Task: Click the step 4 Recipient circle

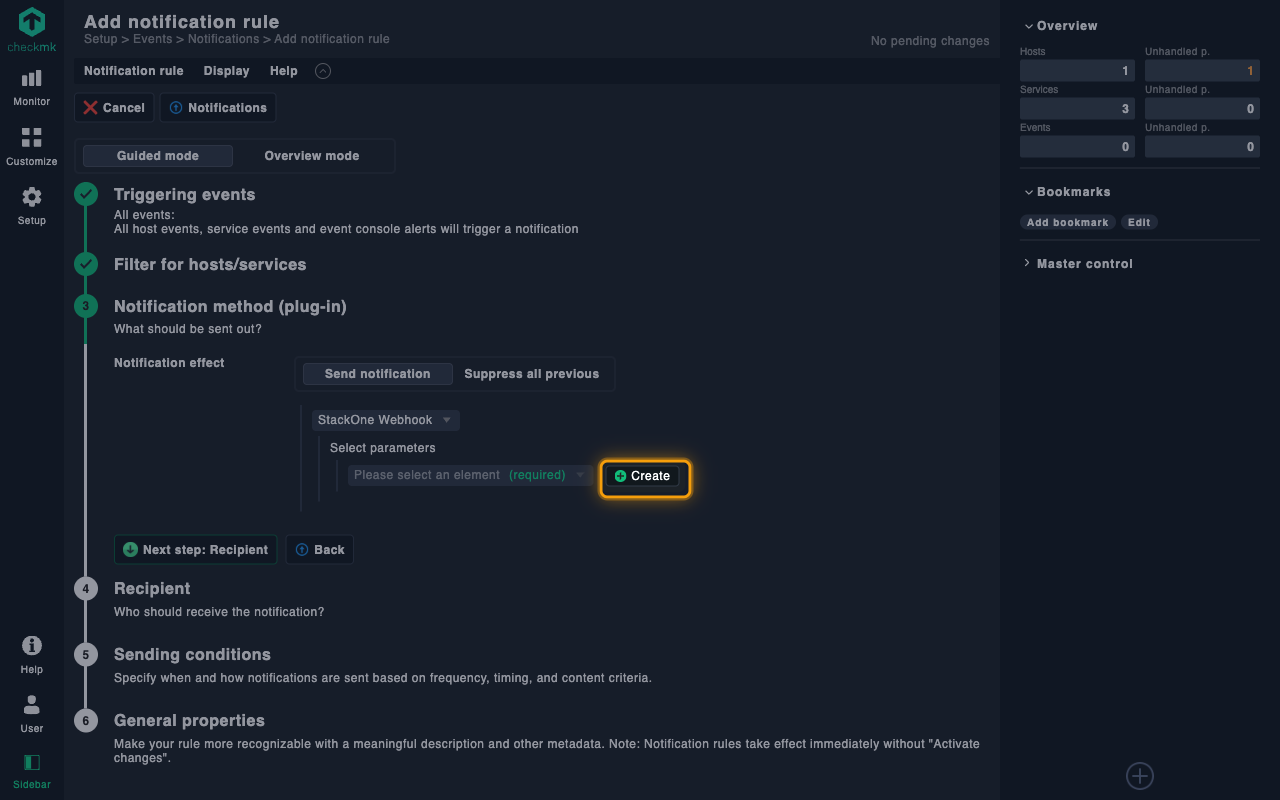Action: (x=86, y=588)
